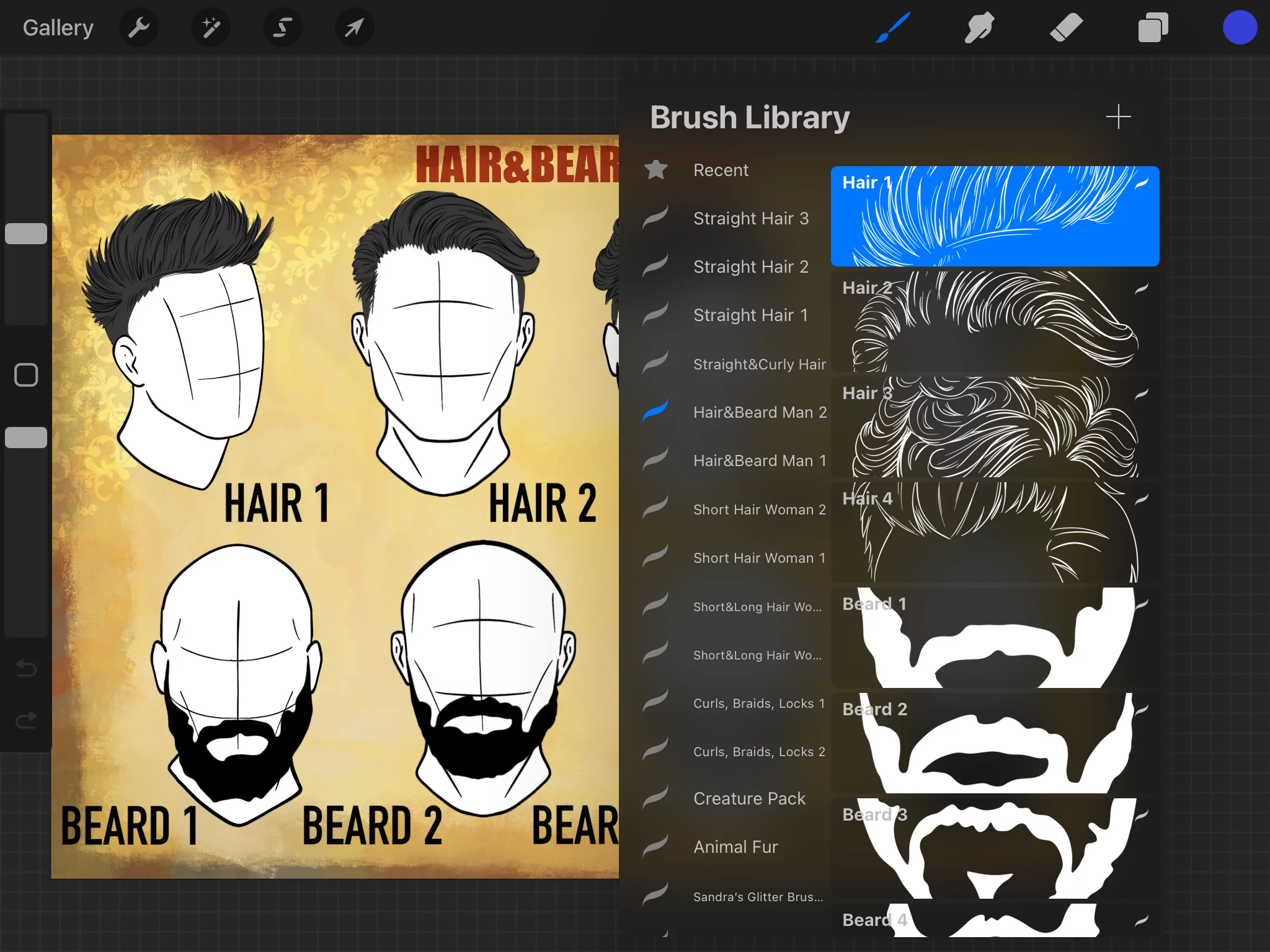The width and height of the screenshot is (1270, 952).
Task: Click the brush icon beside Curls, Braids, Locks 2
Action: 655,749
